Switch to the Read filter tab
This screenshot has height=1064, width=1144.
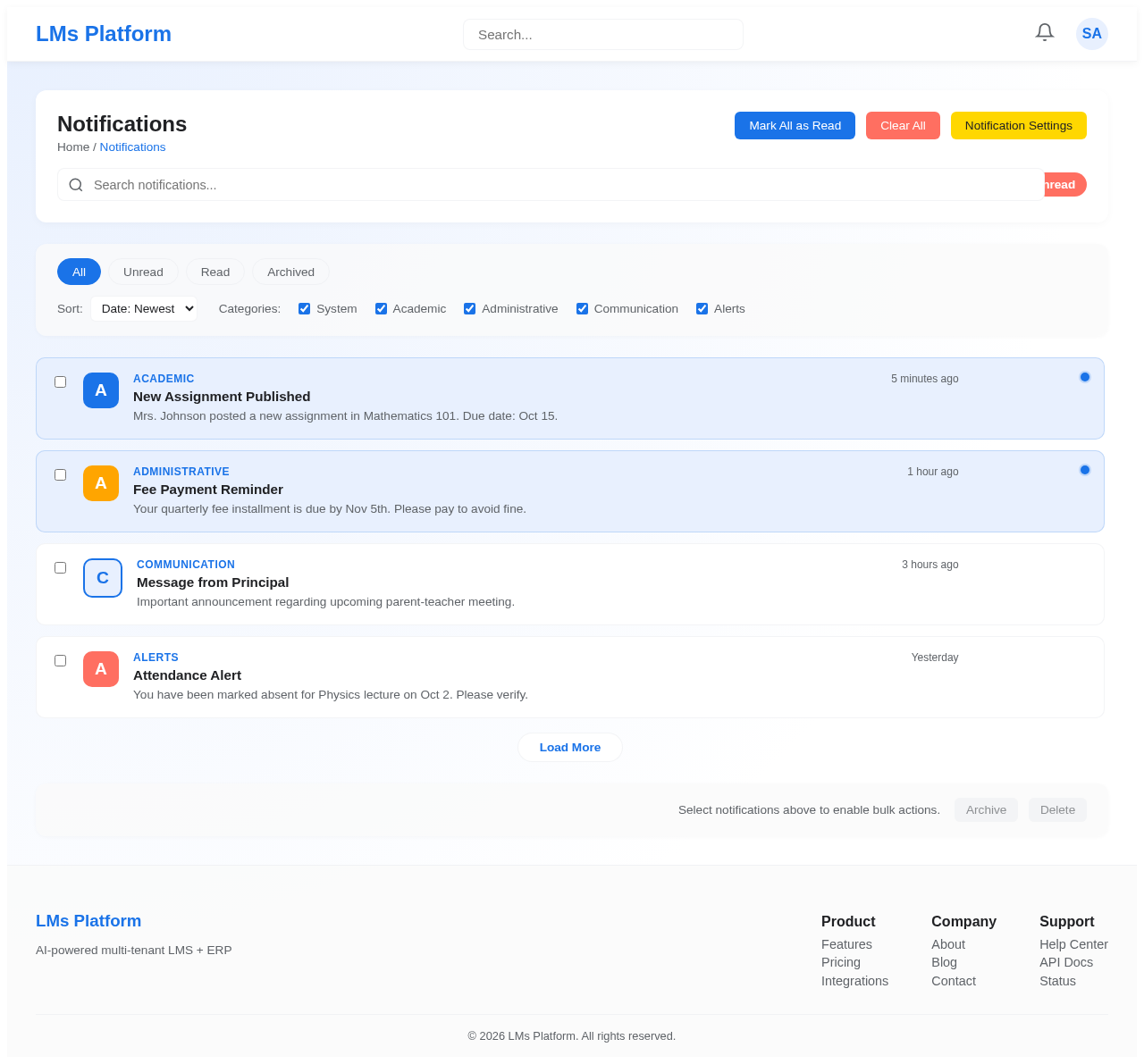click(215, 272)
